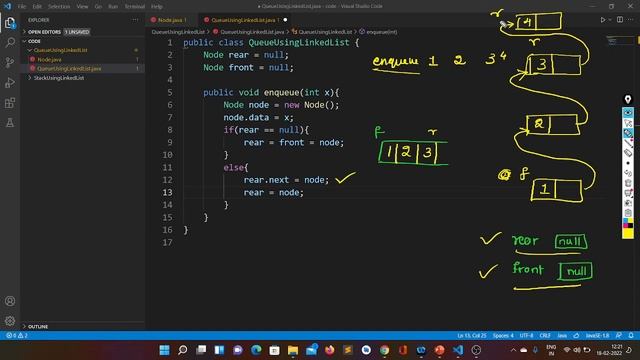This screenshot has height=360, width=640.
Task: Open the Run and Debug view
Action: pyautogui.click(x=10, y=82)
